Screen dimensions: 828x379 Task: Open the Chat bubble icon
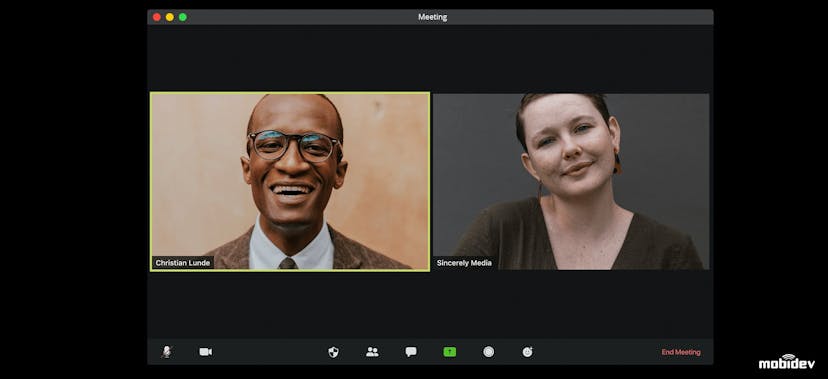coord(411,352)
